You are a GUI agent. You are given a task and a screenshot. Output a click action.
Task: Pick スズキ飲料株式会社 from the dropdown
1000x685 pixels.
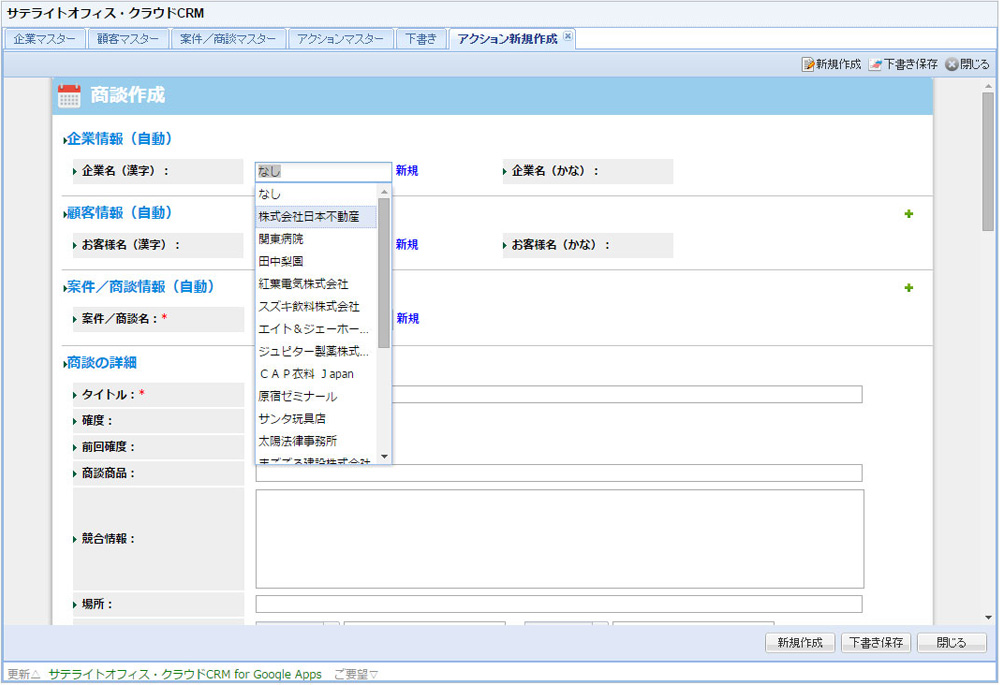(x=309, y=306)
